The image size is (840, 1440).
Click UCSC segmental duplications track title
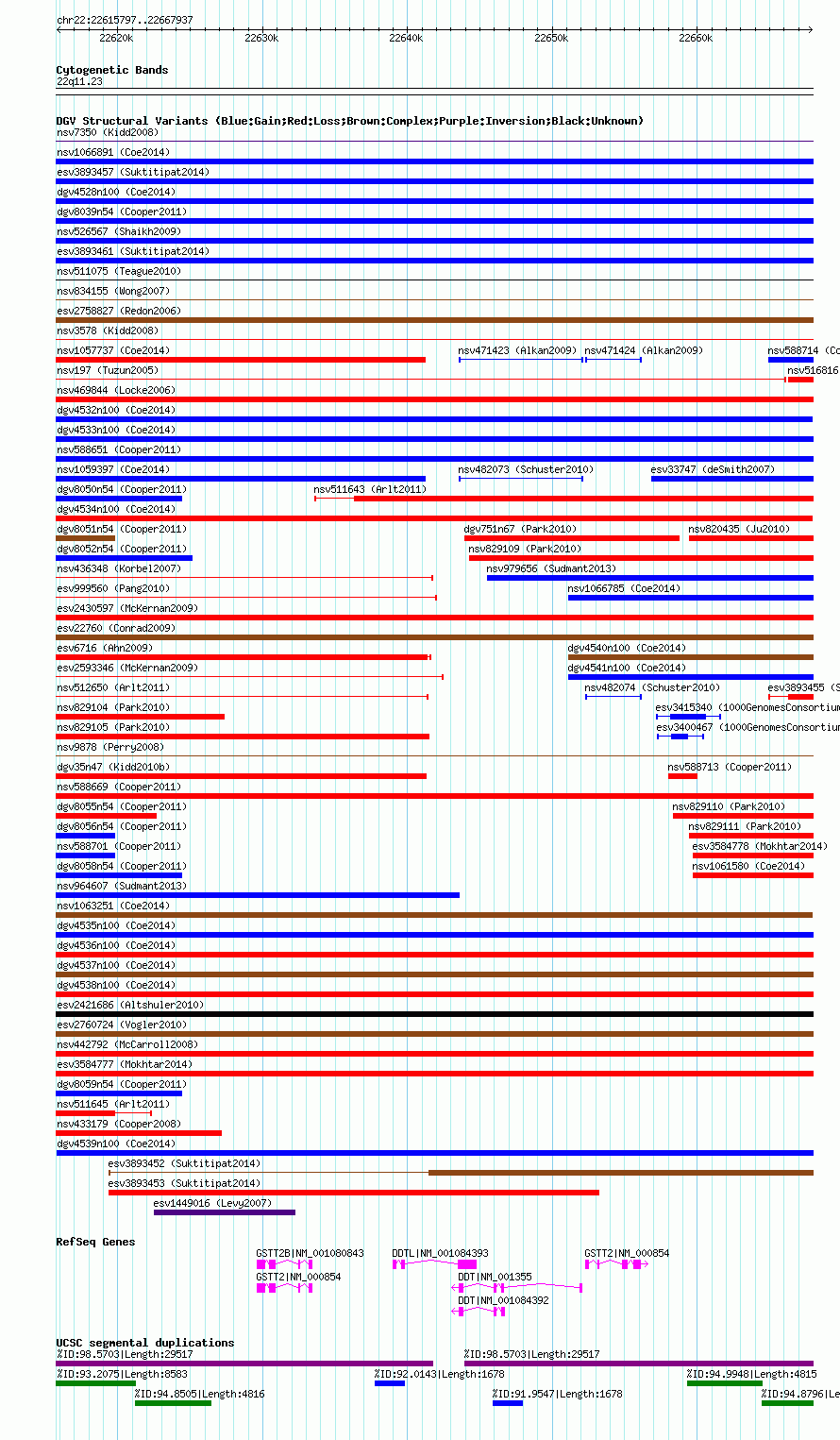pos(145,1343)
